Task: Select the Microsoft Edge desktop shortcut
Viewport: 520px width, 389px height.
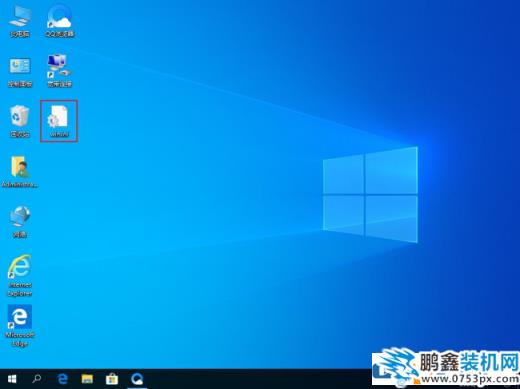Action: 20,326
